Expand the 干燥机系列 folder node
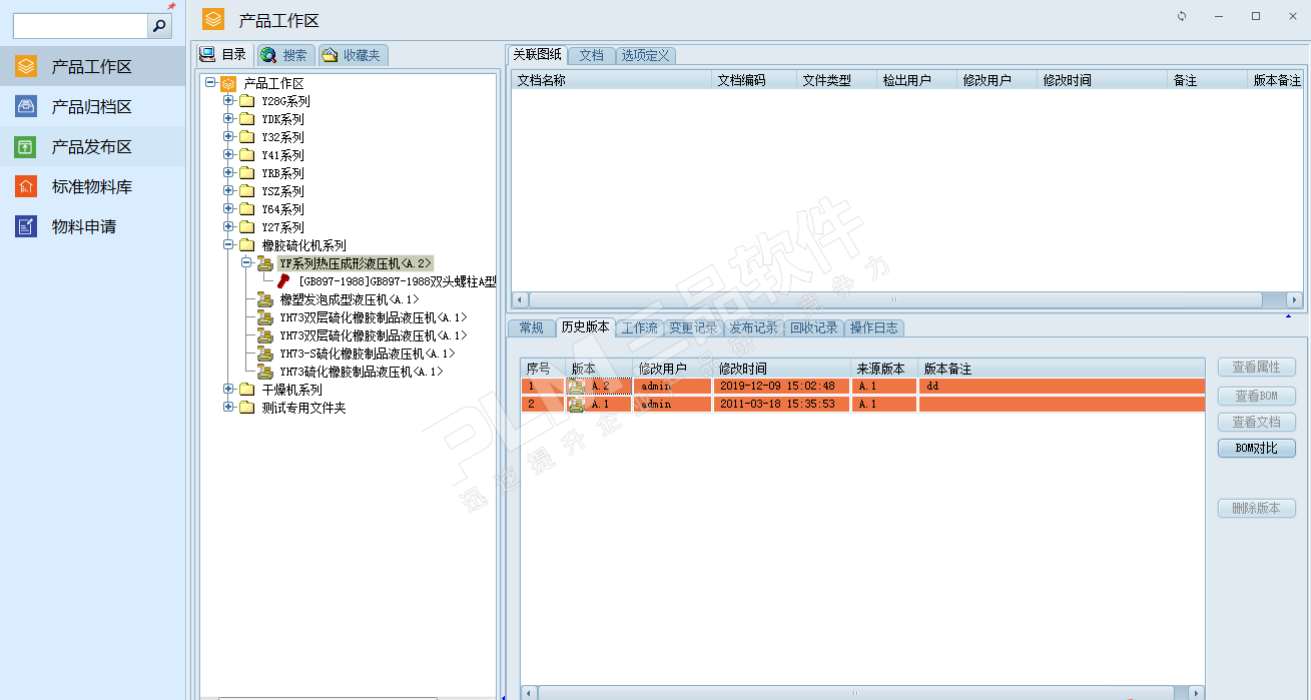This screenshot has height=700, width=1311. point(229,390)
